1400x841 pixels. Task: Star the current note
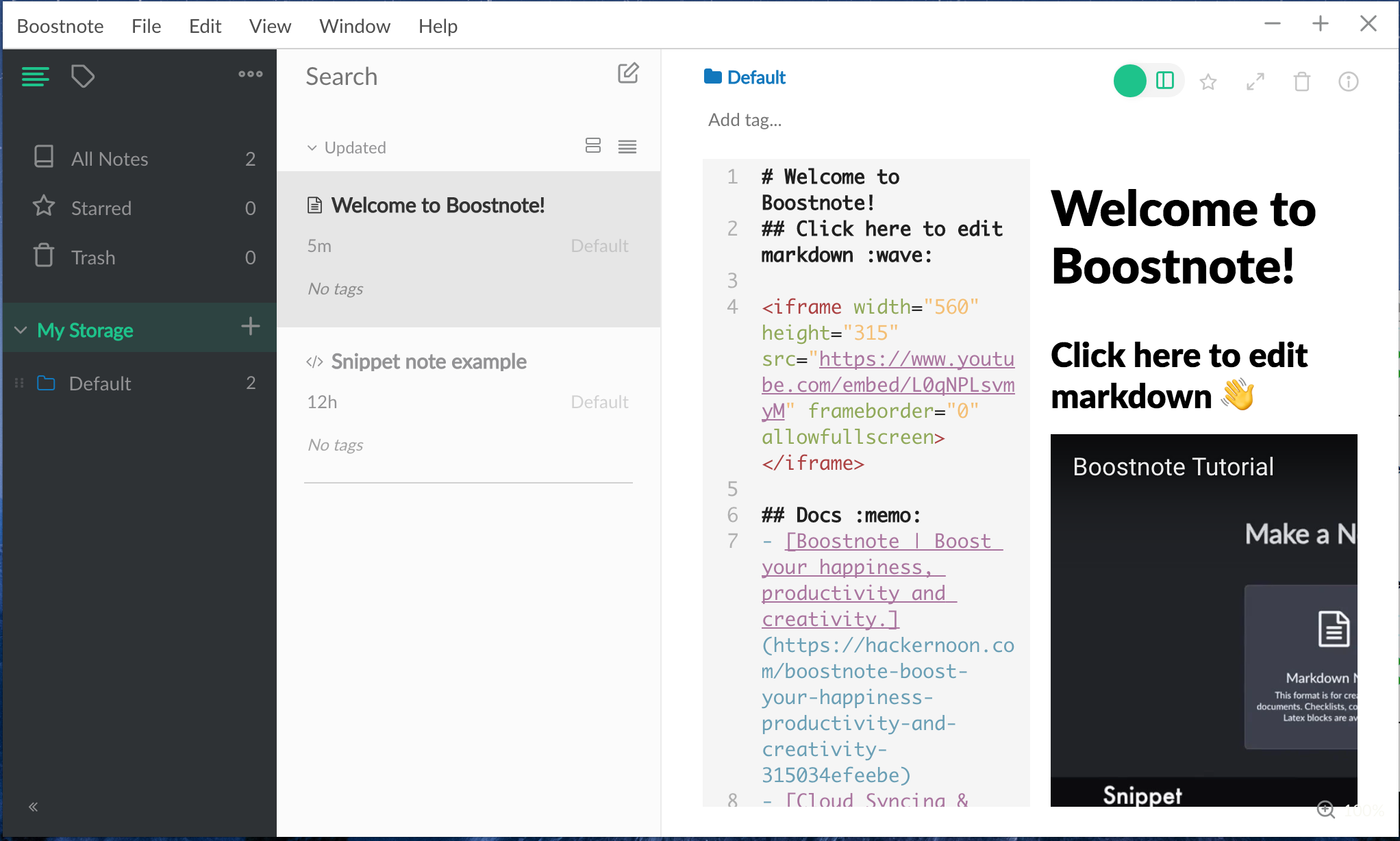[x=1208, y=81]
